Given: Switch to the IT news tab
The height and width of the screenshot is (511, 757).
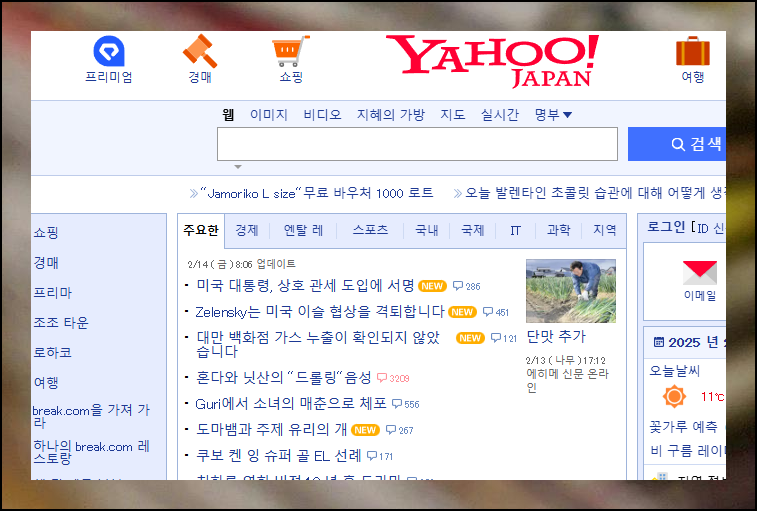Looking at the screenshot, I should point(516,230).
